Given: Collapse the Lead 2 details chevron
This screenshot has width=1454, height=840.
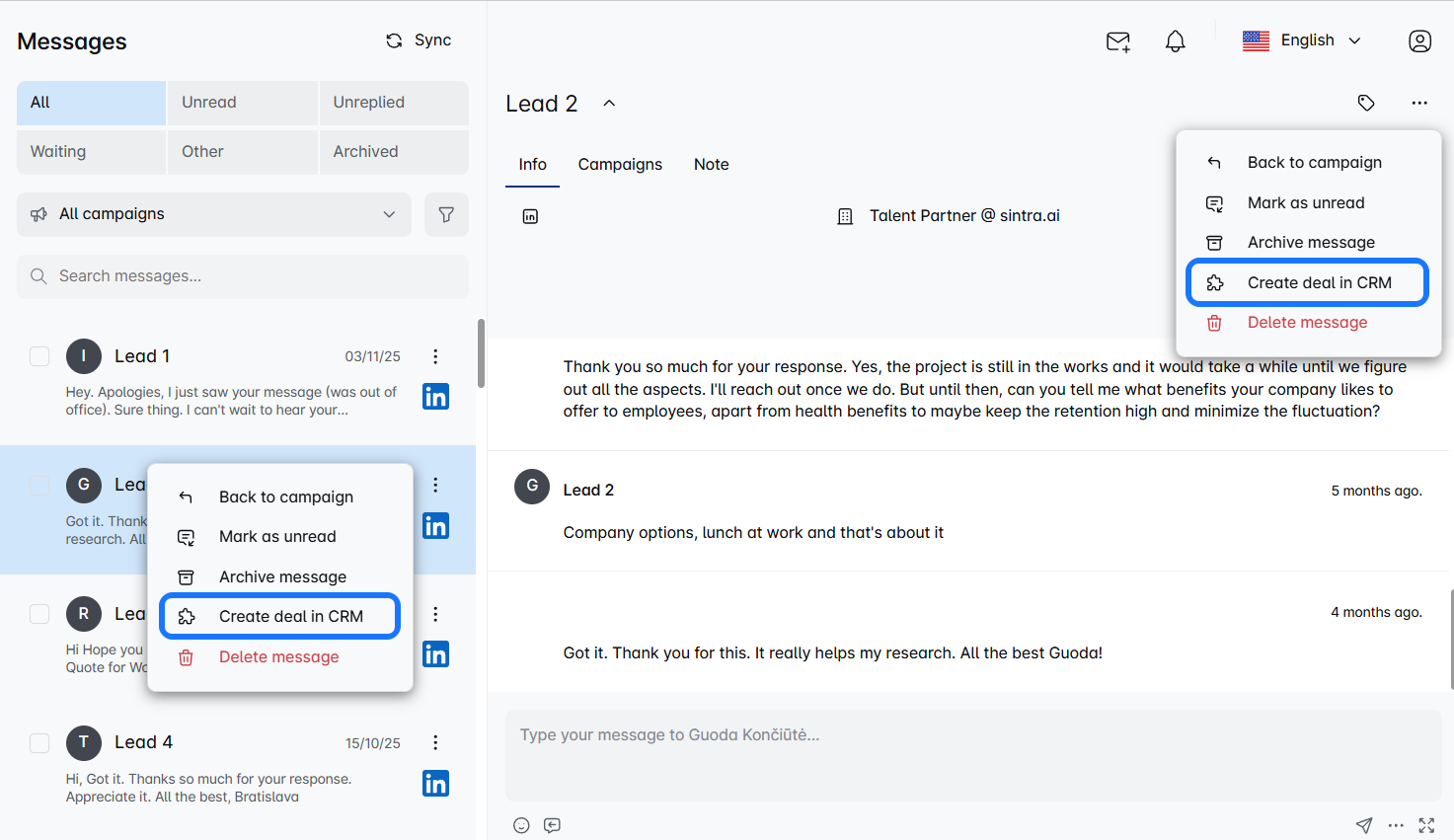Looking at the screenshot, I should 609,104.
